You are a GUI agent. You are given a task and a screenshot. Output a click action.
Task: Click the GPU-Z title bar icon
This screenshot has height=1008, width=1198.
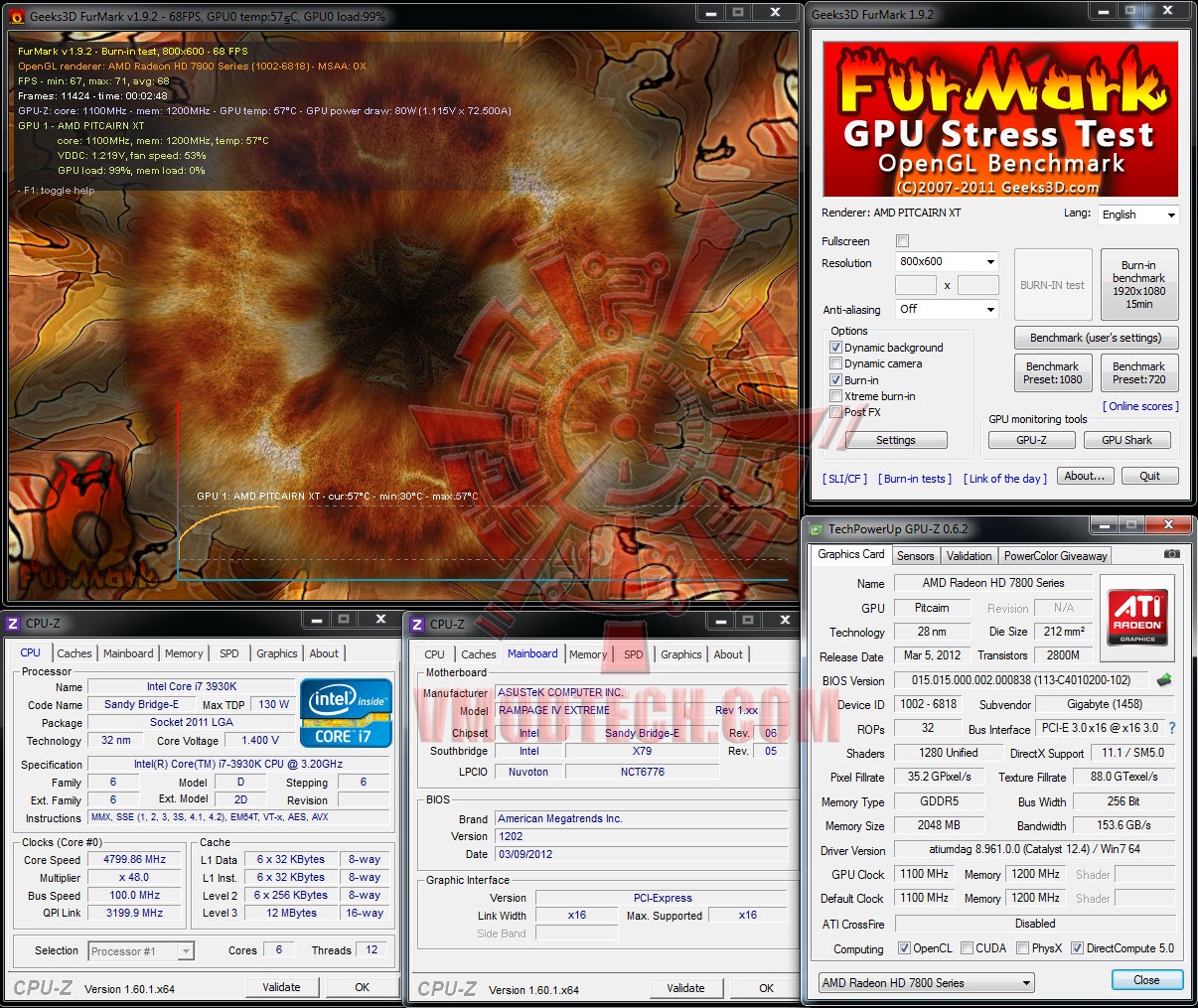point(817,529)
